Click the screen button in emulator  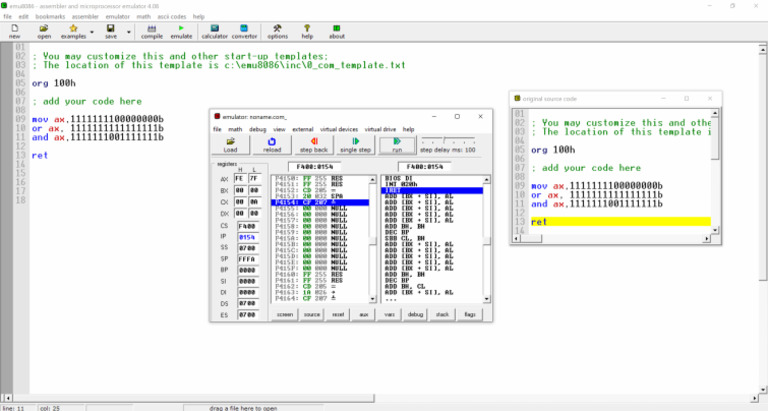tap(285, 314)
